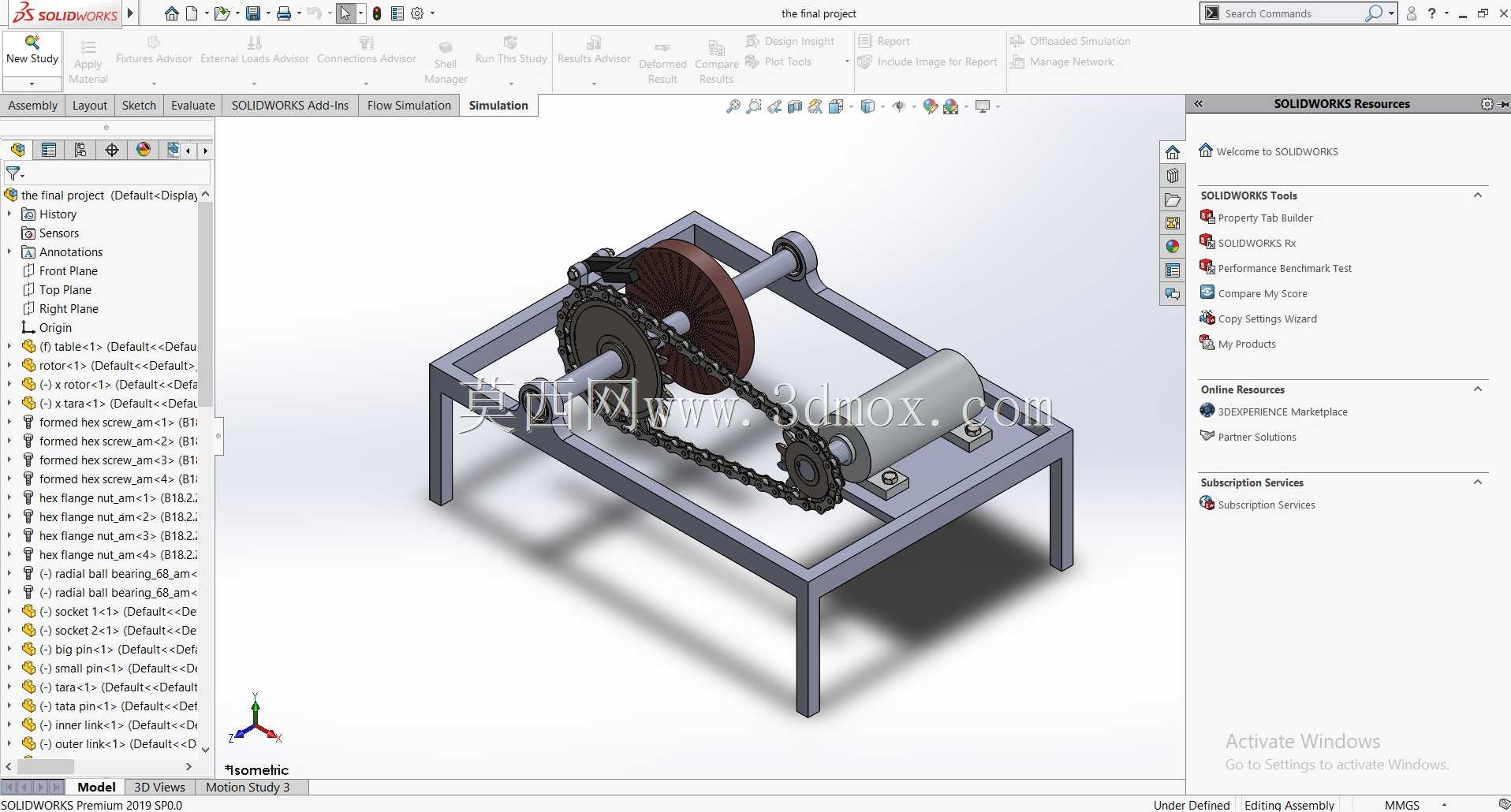Click the New document icon

point(192,13)
